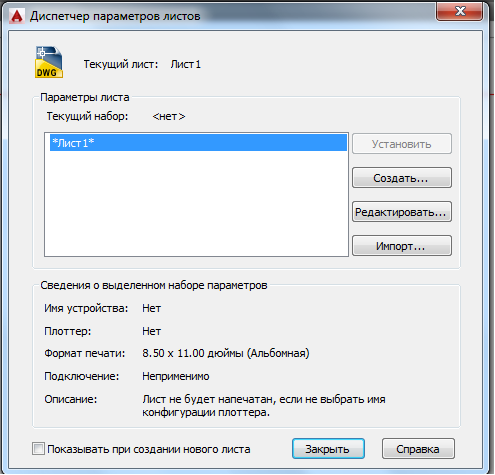Click the Неприменимо connection value
The width and height of the screenshot is (495, 475).
(x=176, y=376)
